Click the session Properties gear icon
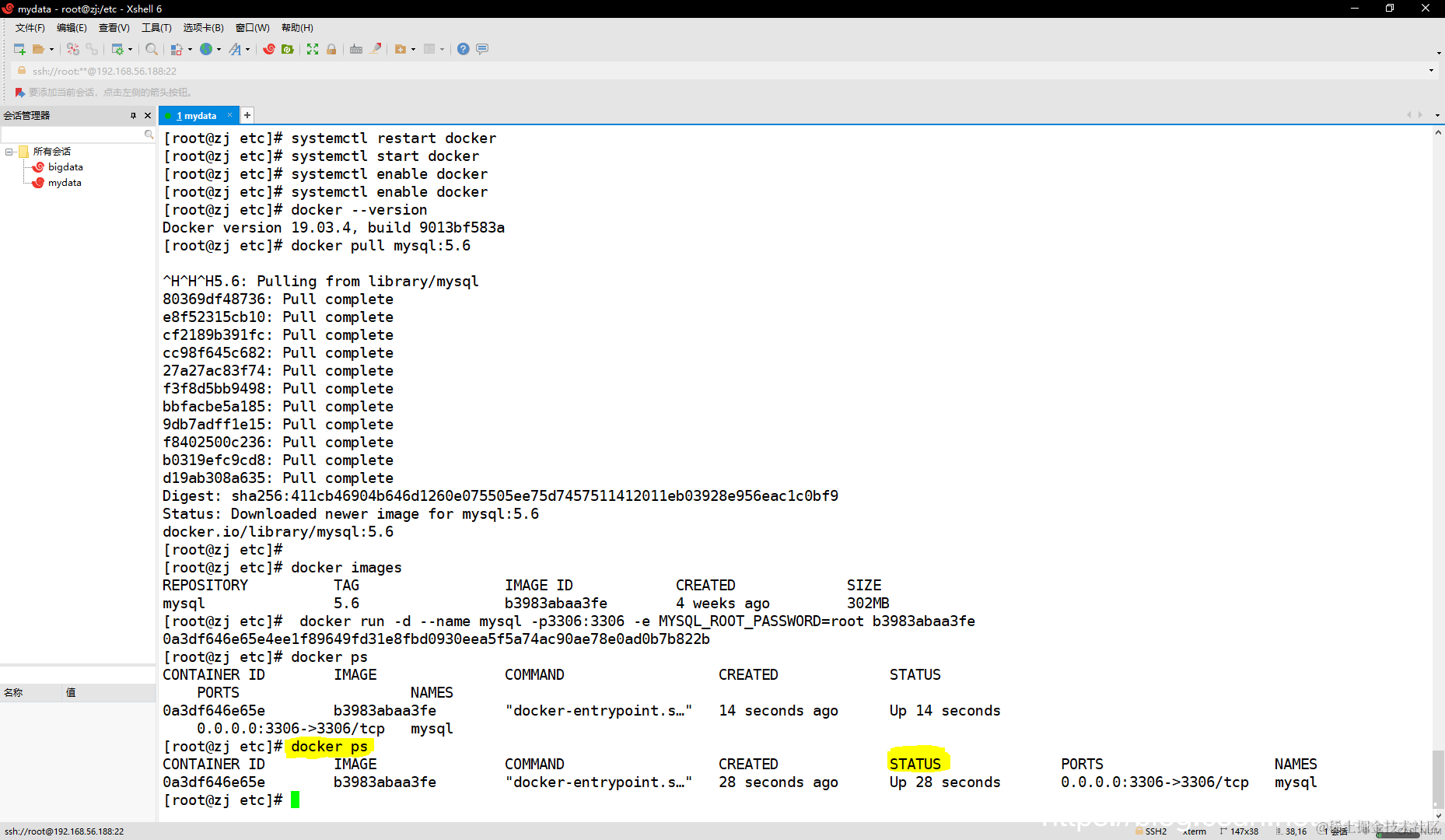Screen dimensions: 1445x840 pos(117,49)
